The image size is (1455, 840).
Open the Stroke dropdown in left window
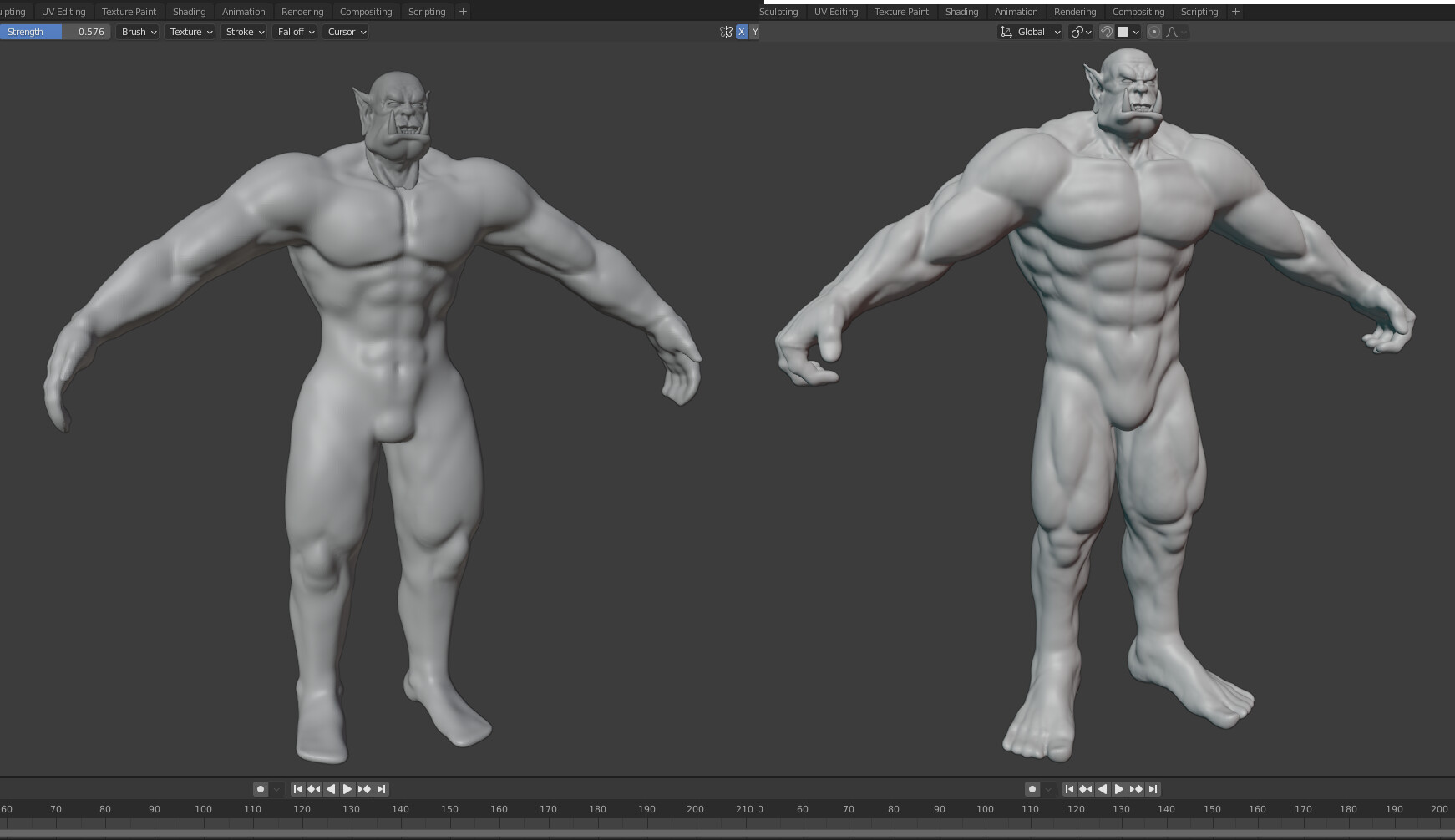pyautogui.click(x=244, y=32)
